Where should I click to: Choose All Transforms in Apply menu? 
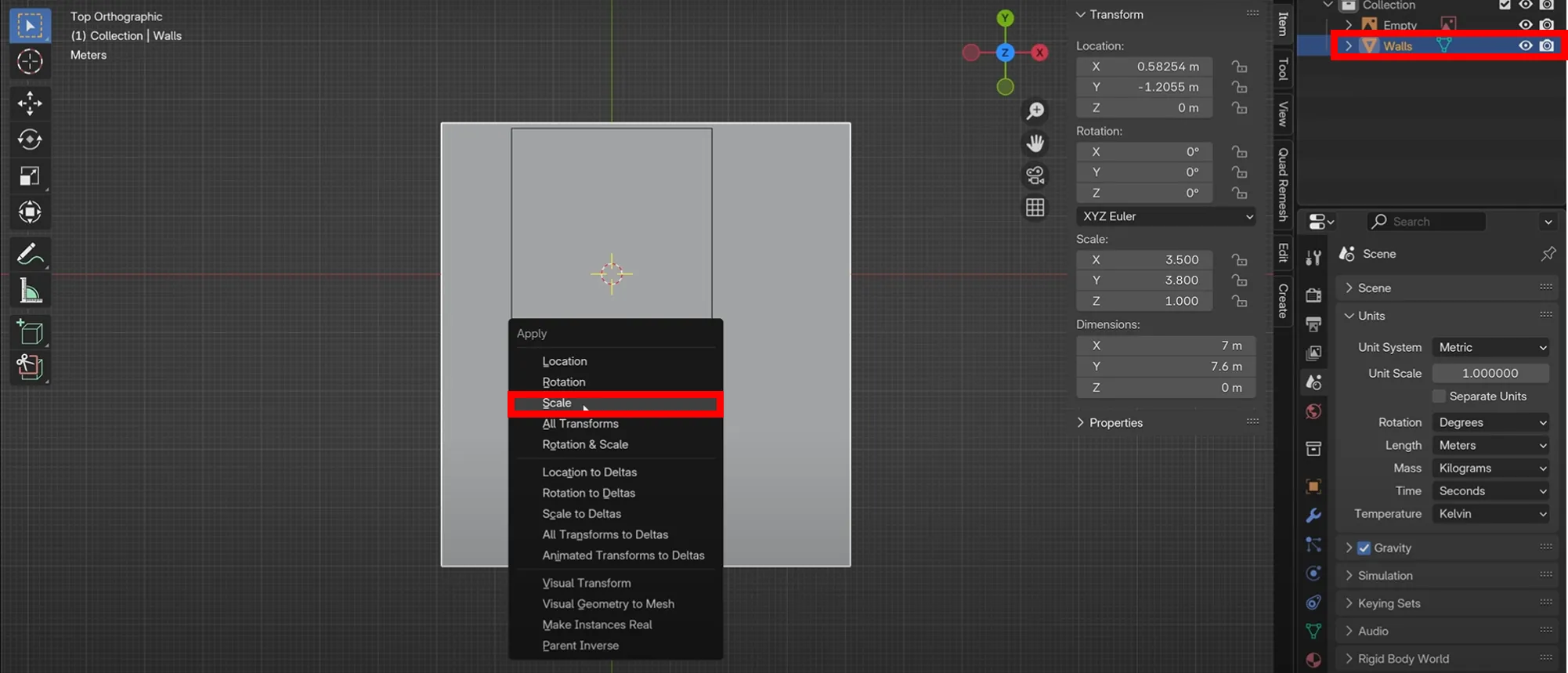click(580, 424)
